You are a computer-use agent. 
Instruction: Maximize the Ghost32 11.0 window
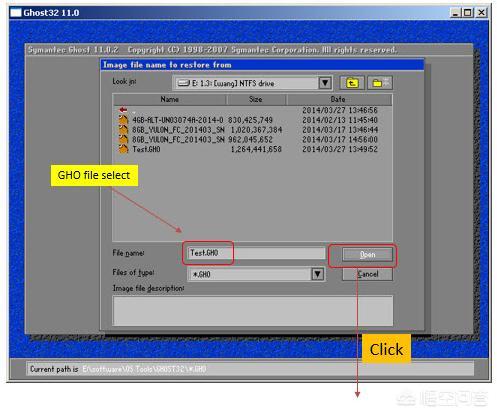(468, 13)
